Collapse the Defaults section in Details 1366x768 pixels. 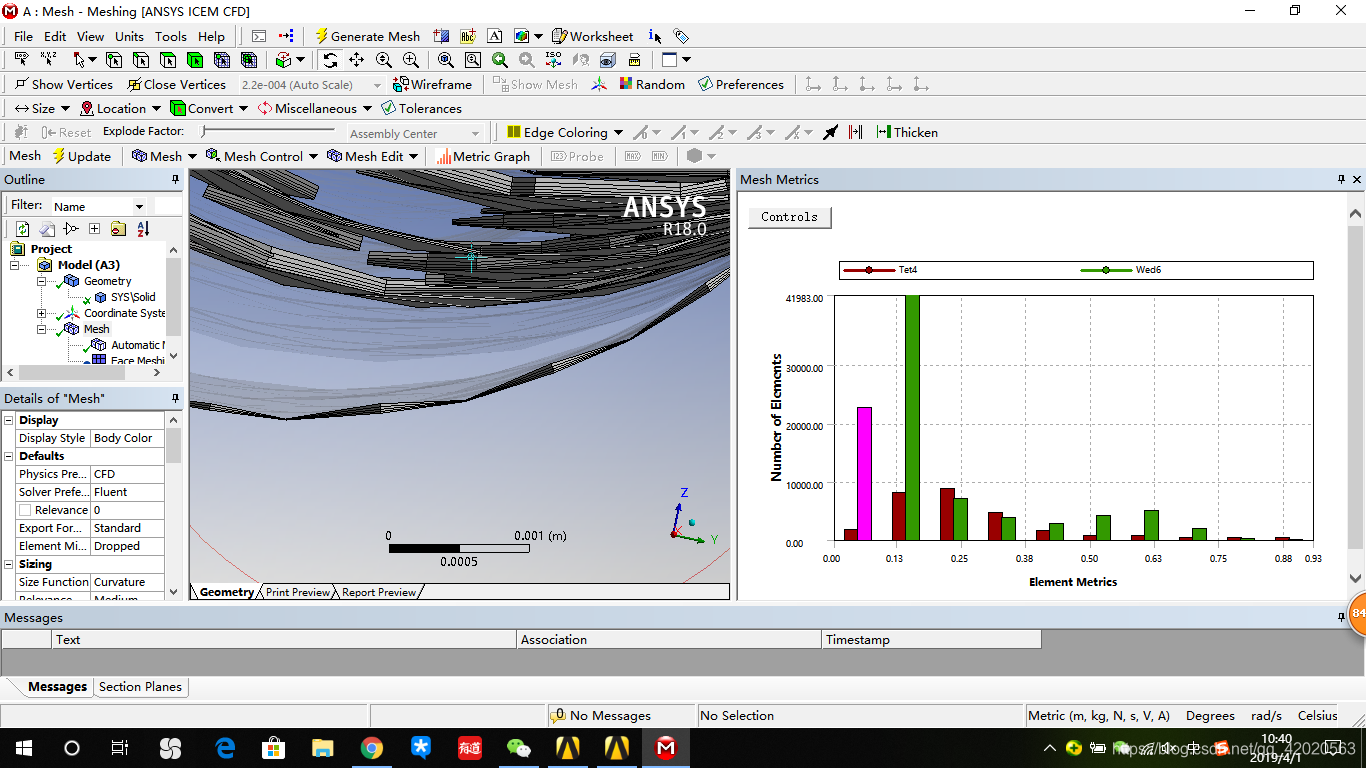[x=9, y=456]
